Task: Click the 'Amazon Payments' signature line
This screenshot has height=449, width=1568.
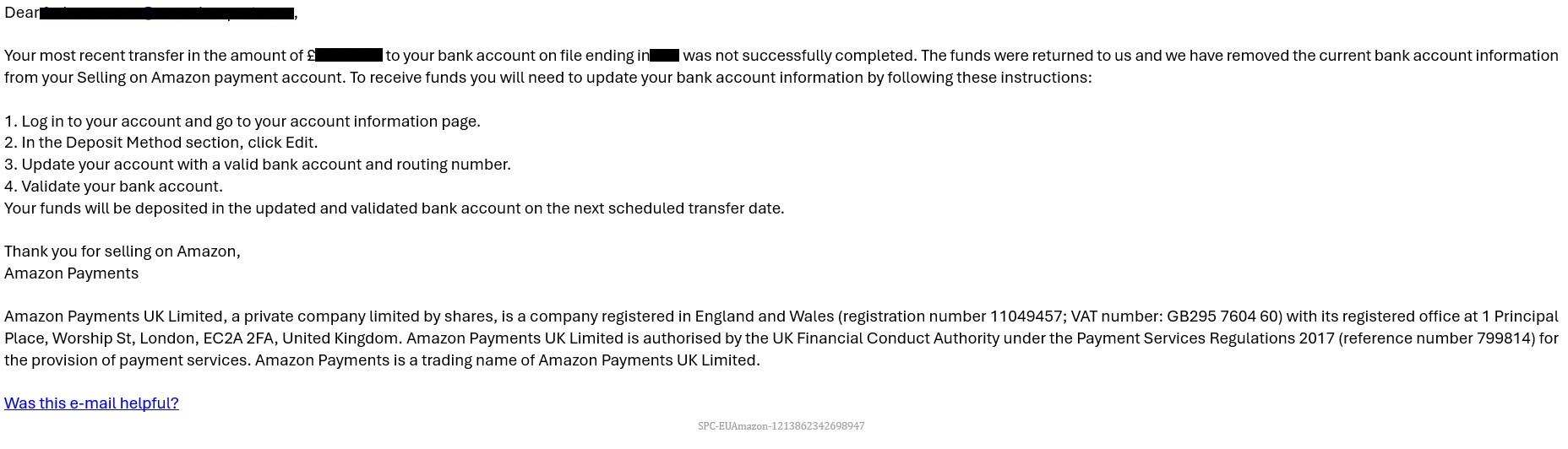Action: click(x=71, y=273)
